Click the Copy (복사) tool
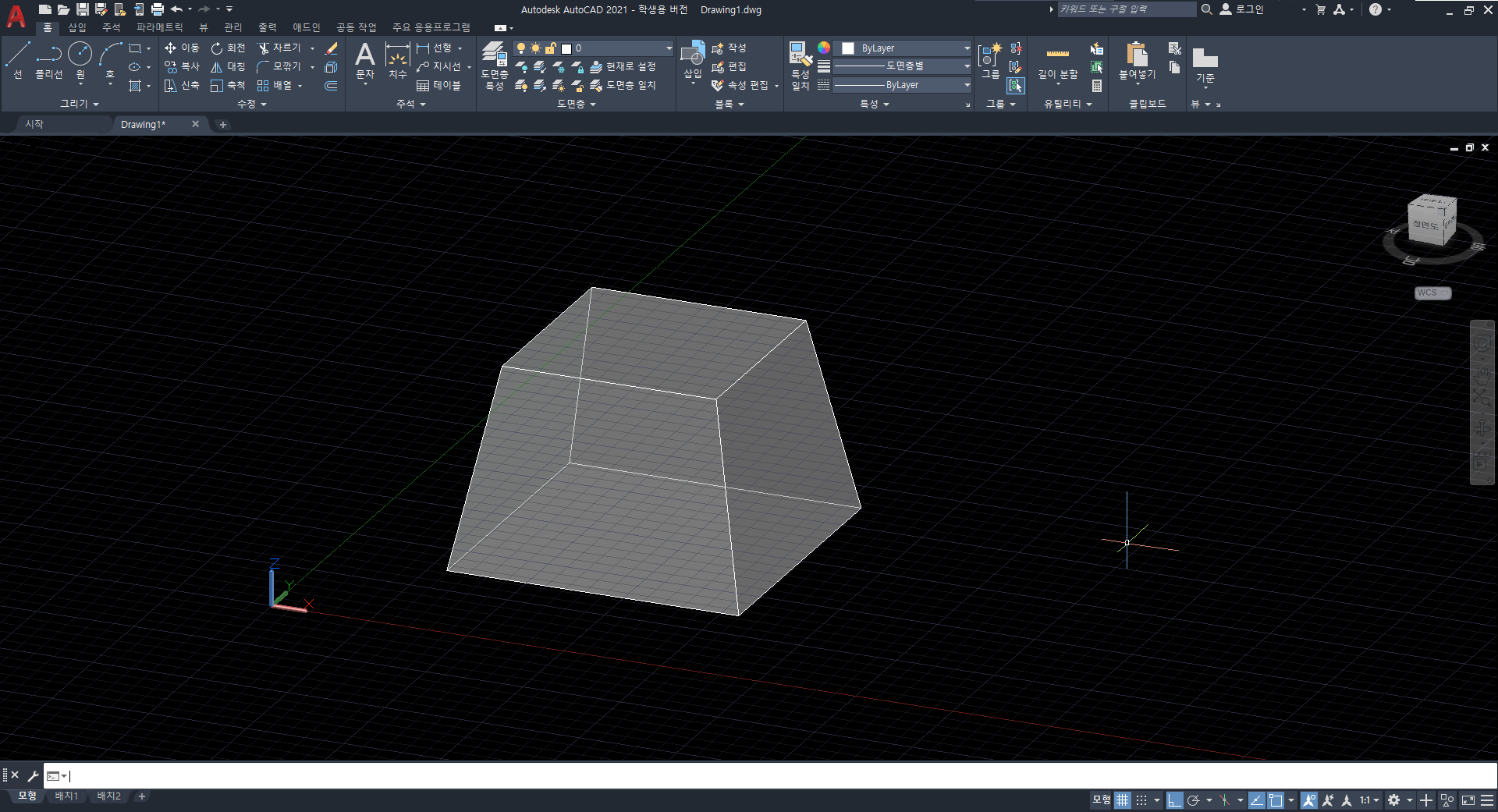Viewport: 1498px width, 812px height. 182,67
